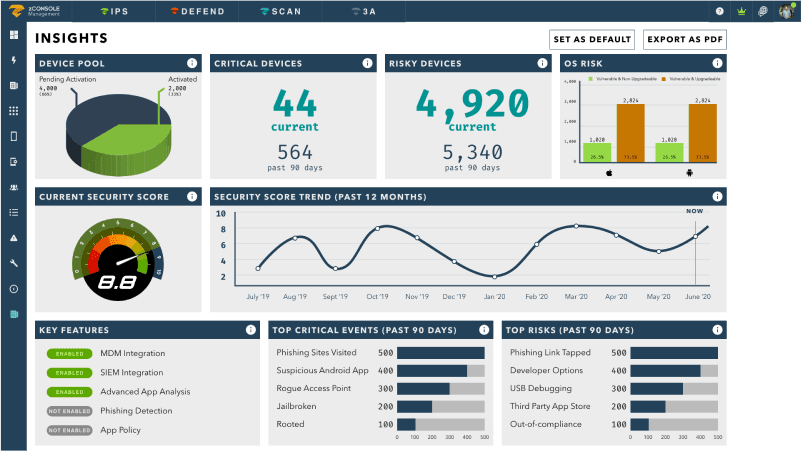Open the wrench settings sidebar icon

(x=14, y=263)
